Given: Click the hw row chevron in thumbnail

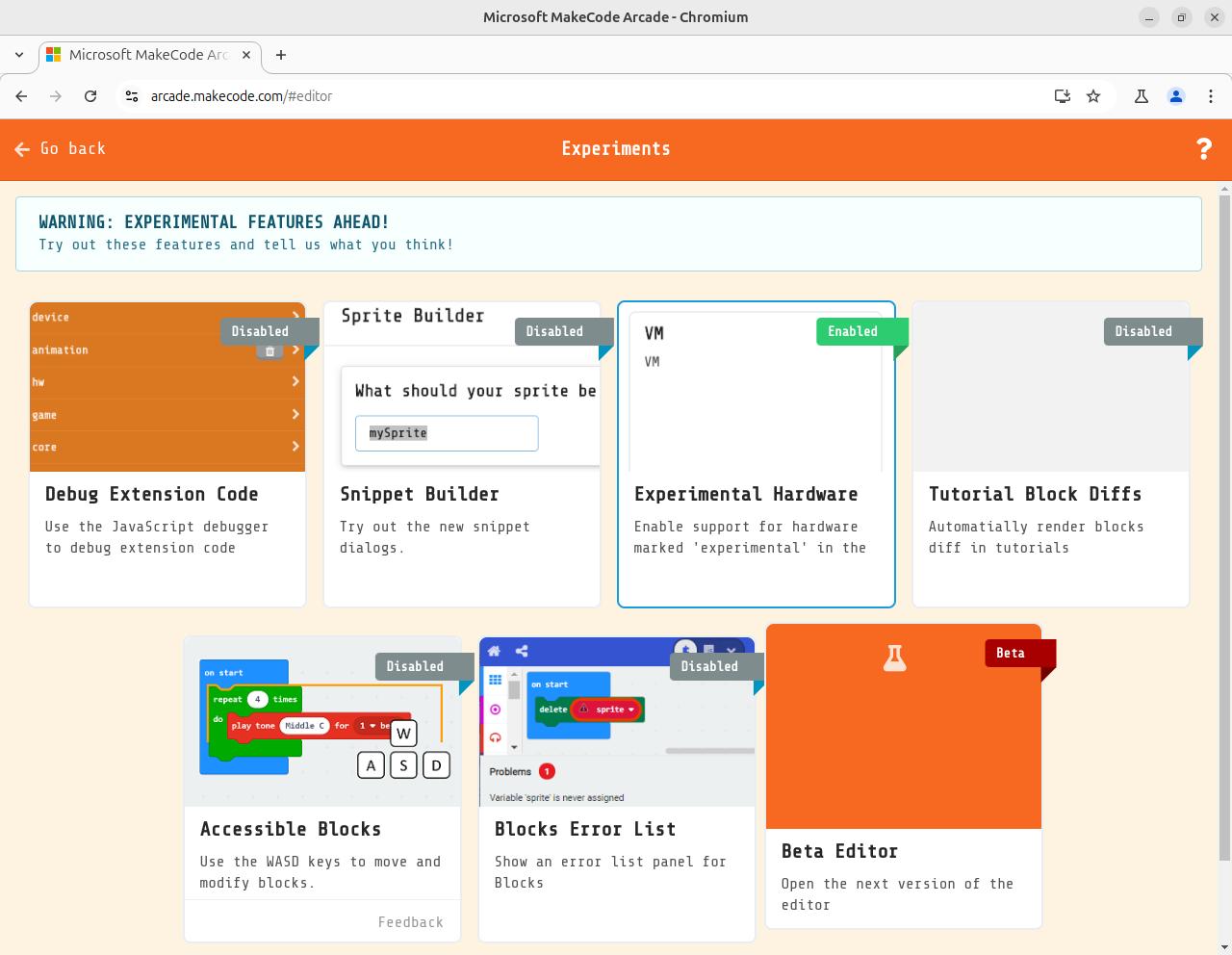Looking at the screenshot, I should pos(295,381).
